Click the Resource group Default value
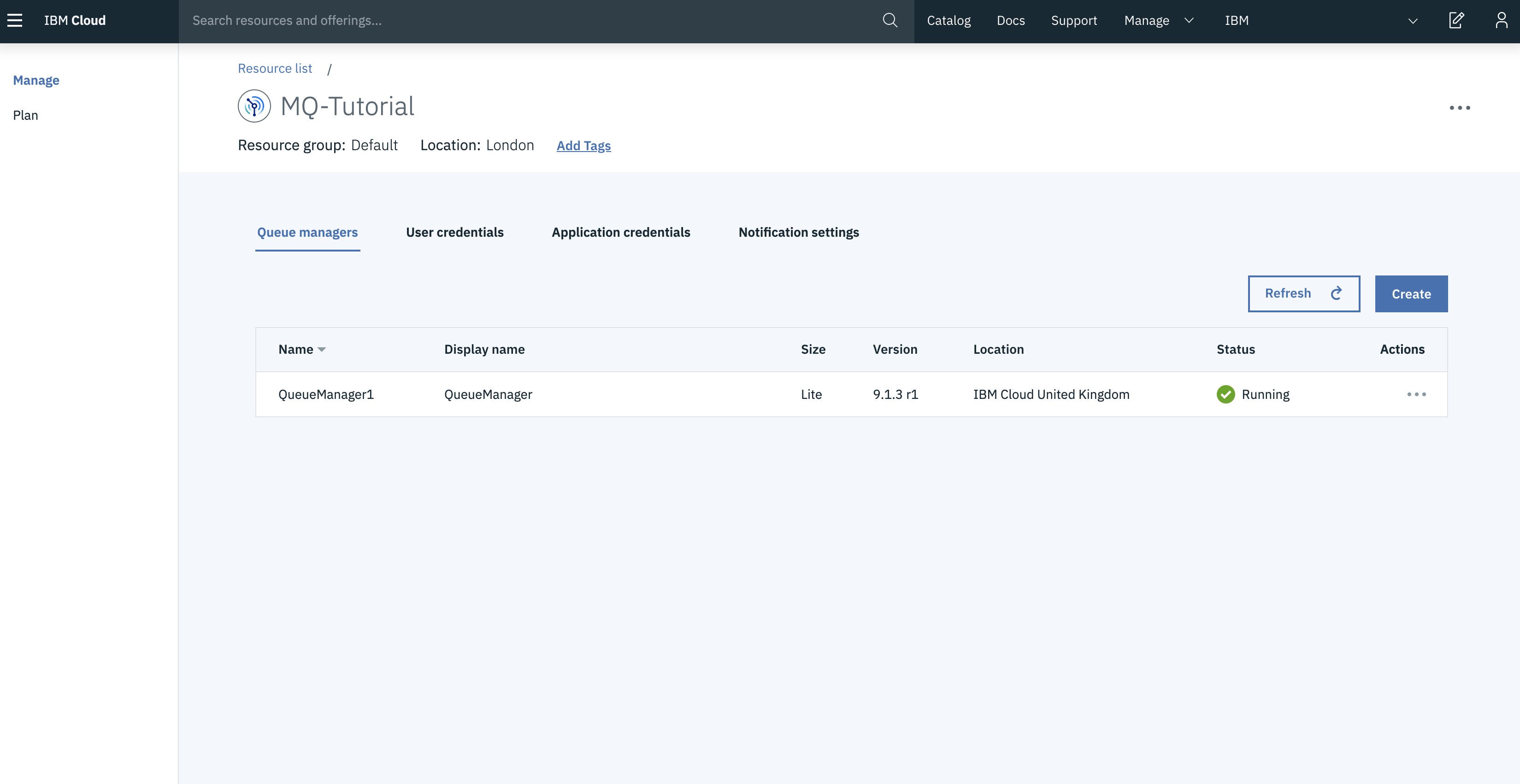The width and height of the screenshot is (1520, 784). click(x=374, y=145)
